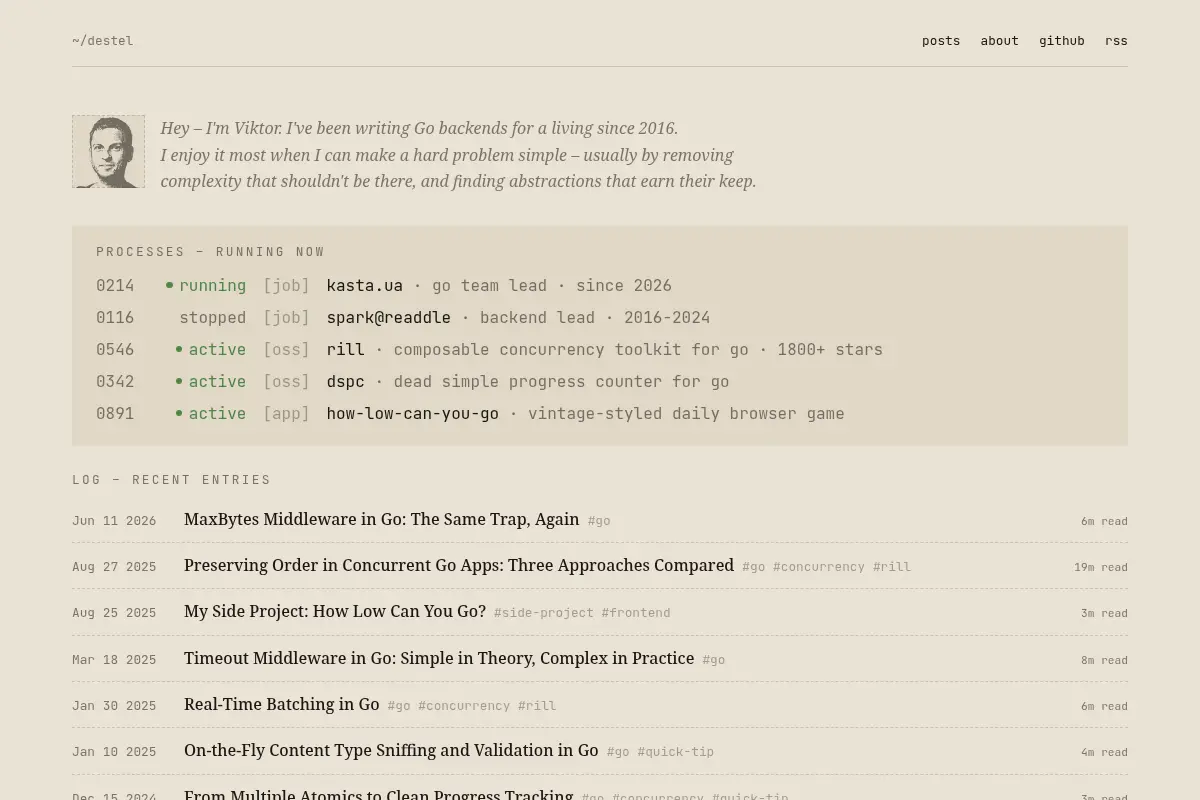Image resolution: width=1200 pixels, height=800 pixels.
Task: Open the dspc project link
Action: click(346, 382)
